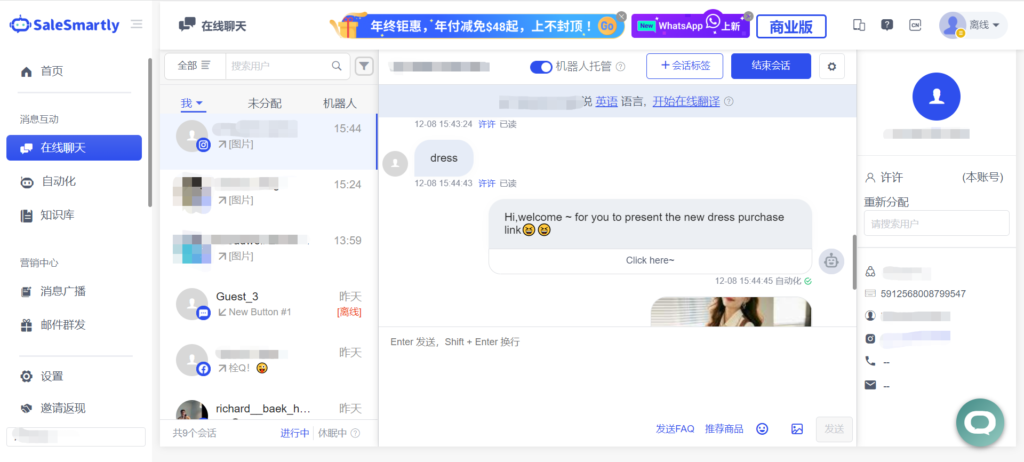
Task: Click the Facebook badge on the 栓Q! chat
Action: coord(204,369)
